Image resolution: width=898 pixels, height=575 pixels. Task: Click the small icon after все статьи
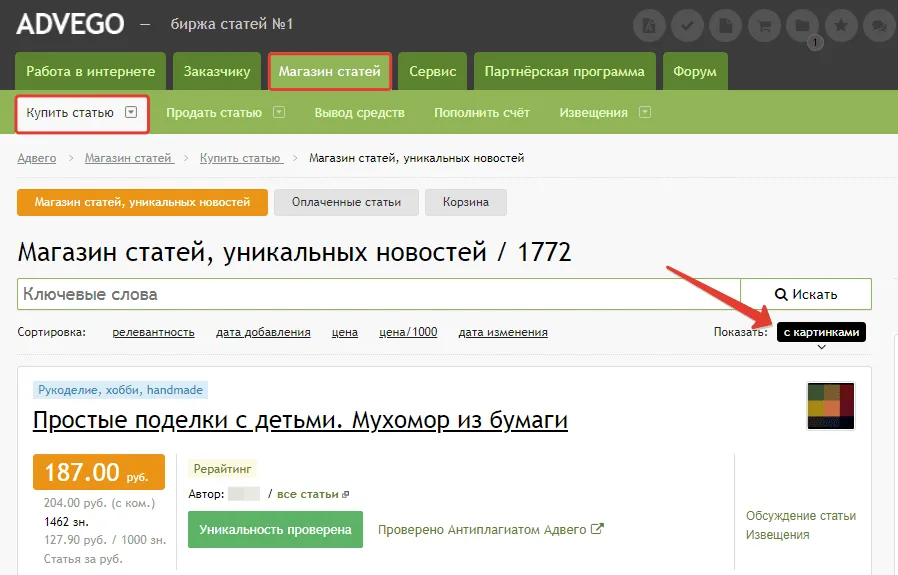tap(345, 494)
